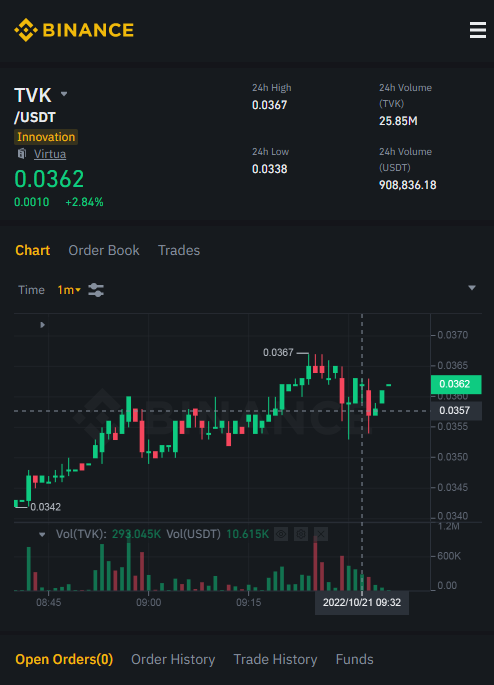This screenshot has height=685, width=494.
Task: Open the Open Orders(0) tab
Action: [64, 659]
